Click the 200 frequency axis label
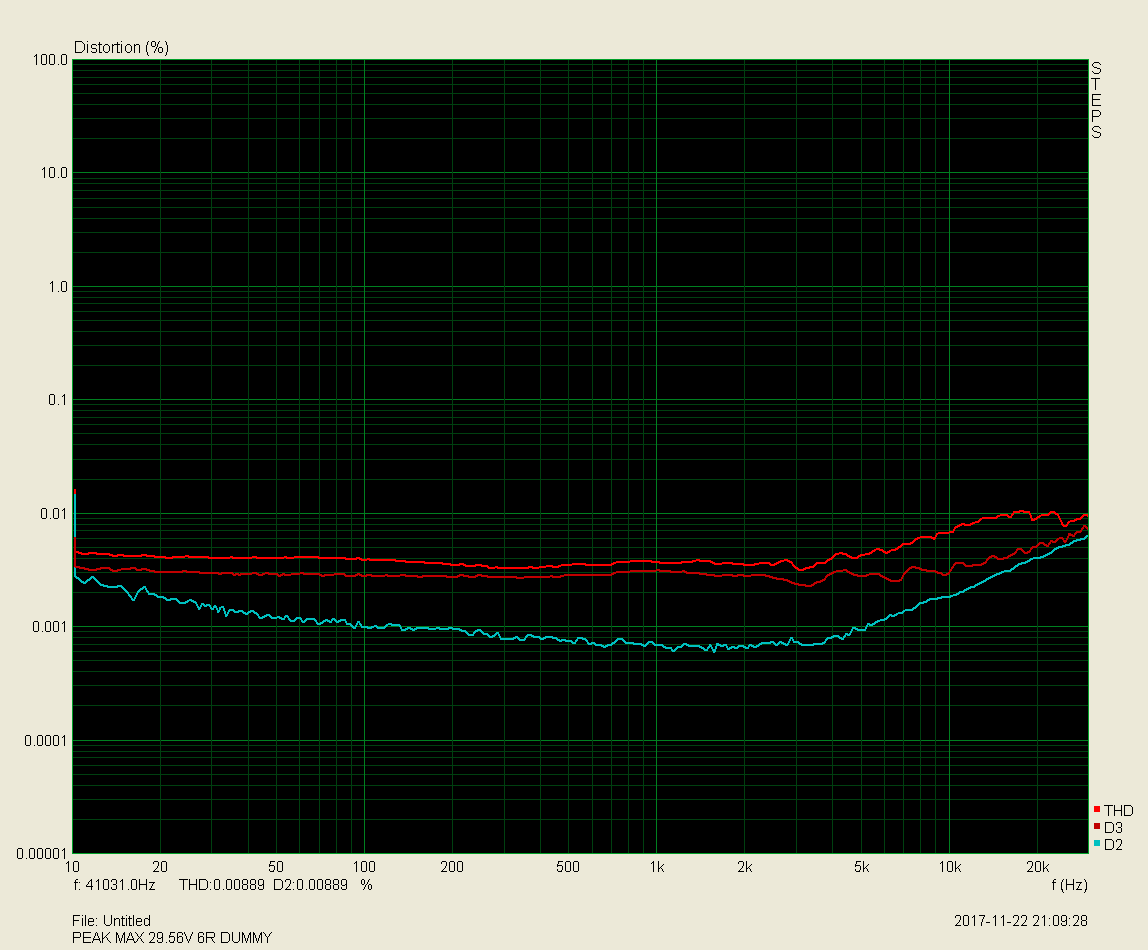 pos(452,867)
